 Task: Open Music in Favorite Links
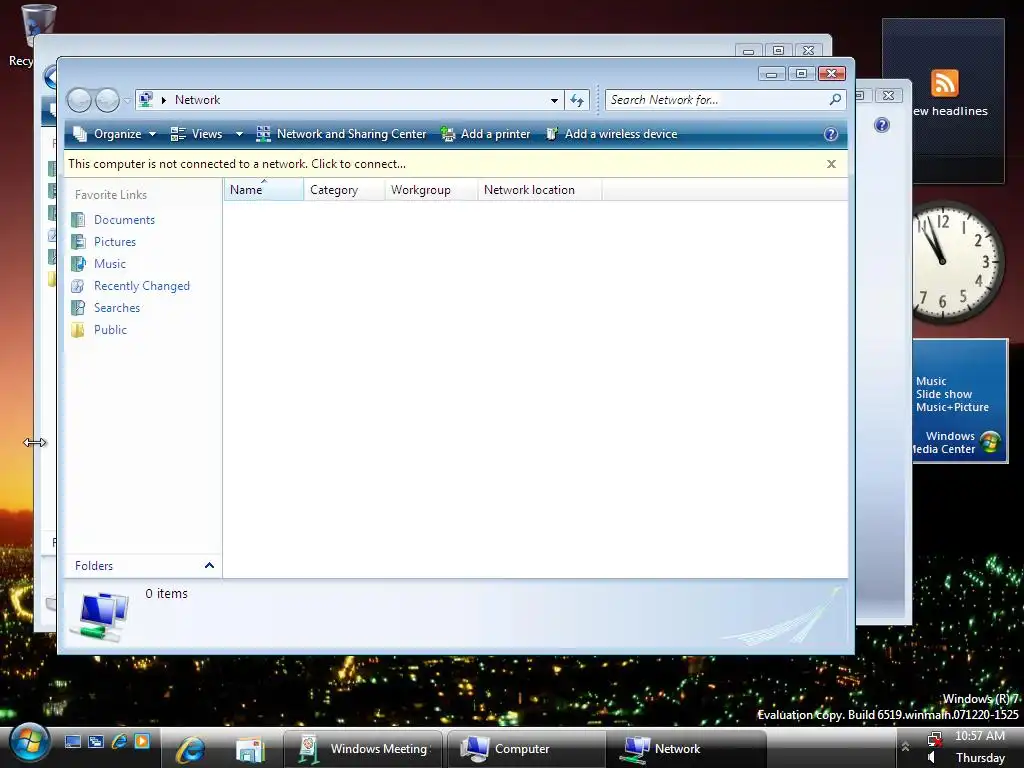click(x=110, y=264)
